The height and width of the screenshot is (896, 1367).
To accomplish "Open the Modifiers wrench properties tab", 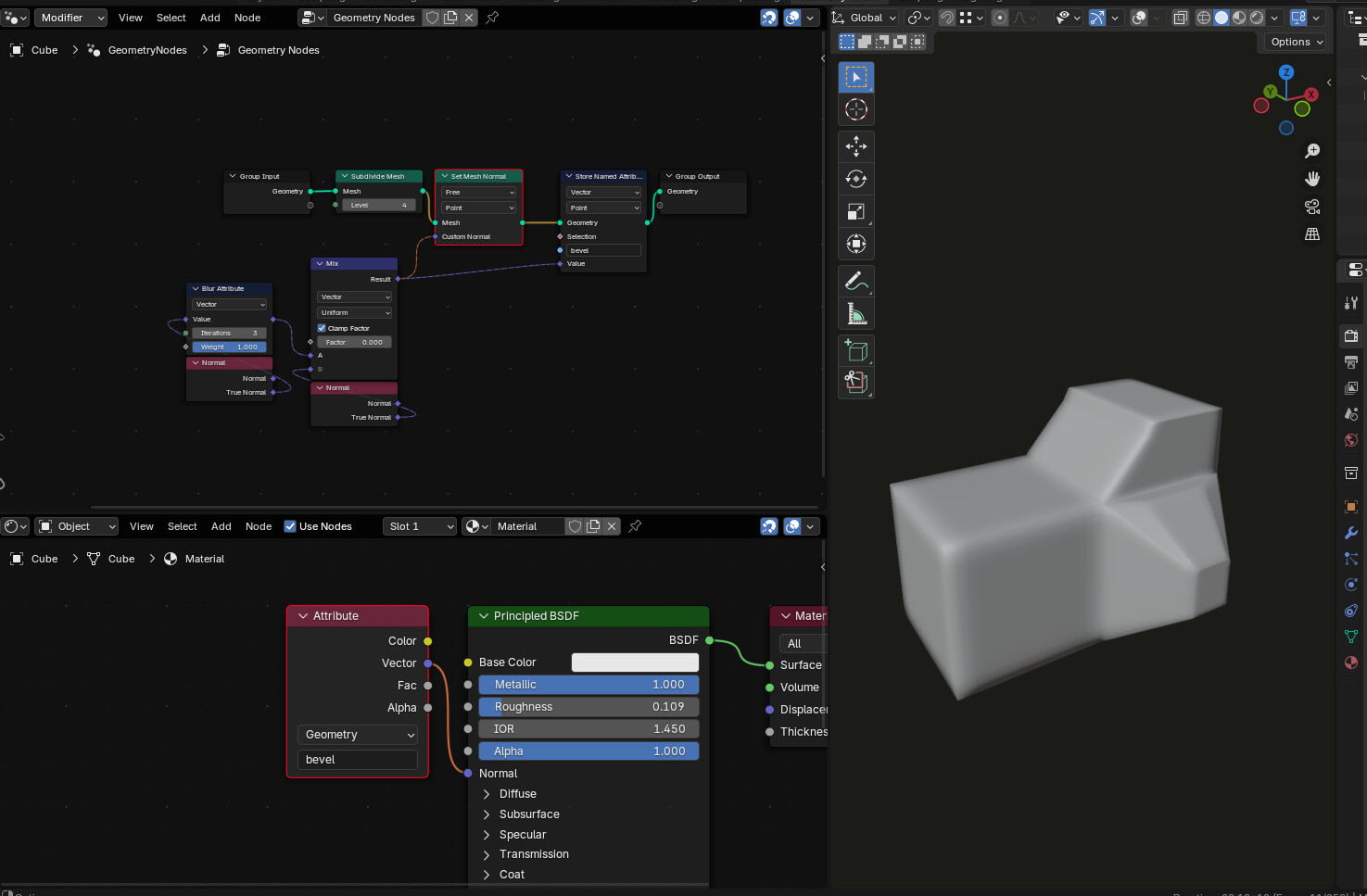I will click(x=1351, y=533).
